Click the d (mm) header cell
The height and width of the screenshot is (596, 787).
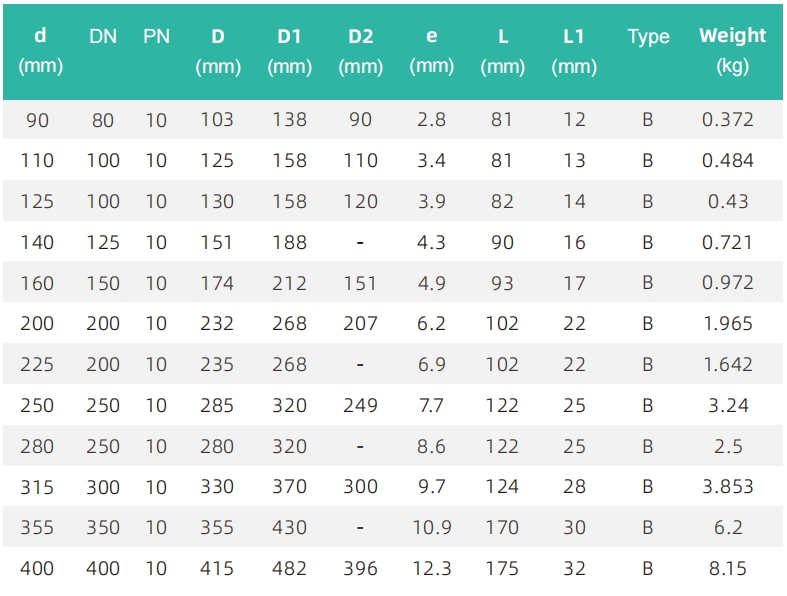pos(40,51)
